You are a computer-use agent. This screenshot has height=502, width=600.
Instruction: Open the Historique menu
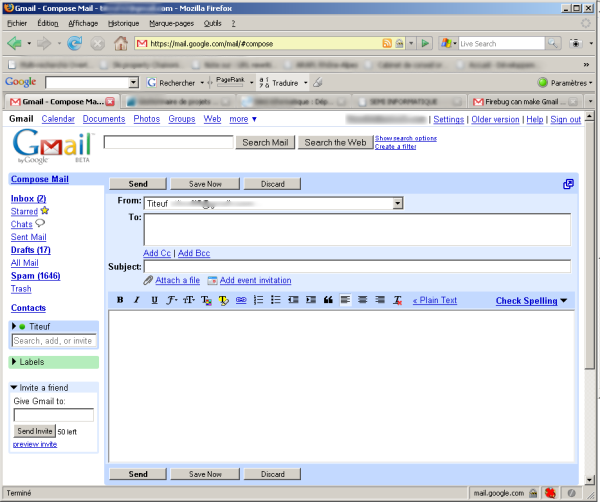click(x=123, y=23)
